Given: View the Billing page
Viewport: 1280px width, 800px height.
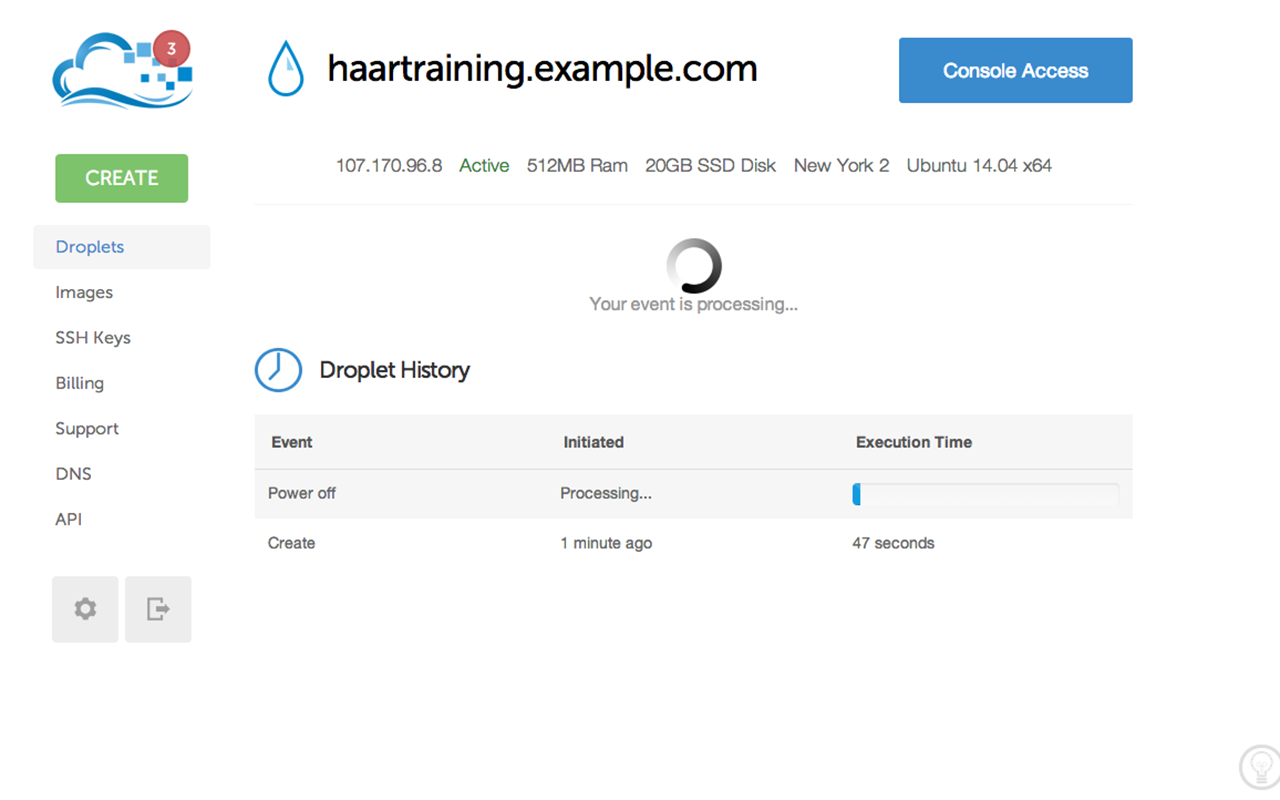Looking at the screenshot, I should point(79,383).
